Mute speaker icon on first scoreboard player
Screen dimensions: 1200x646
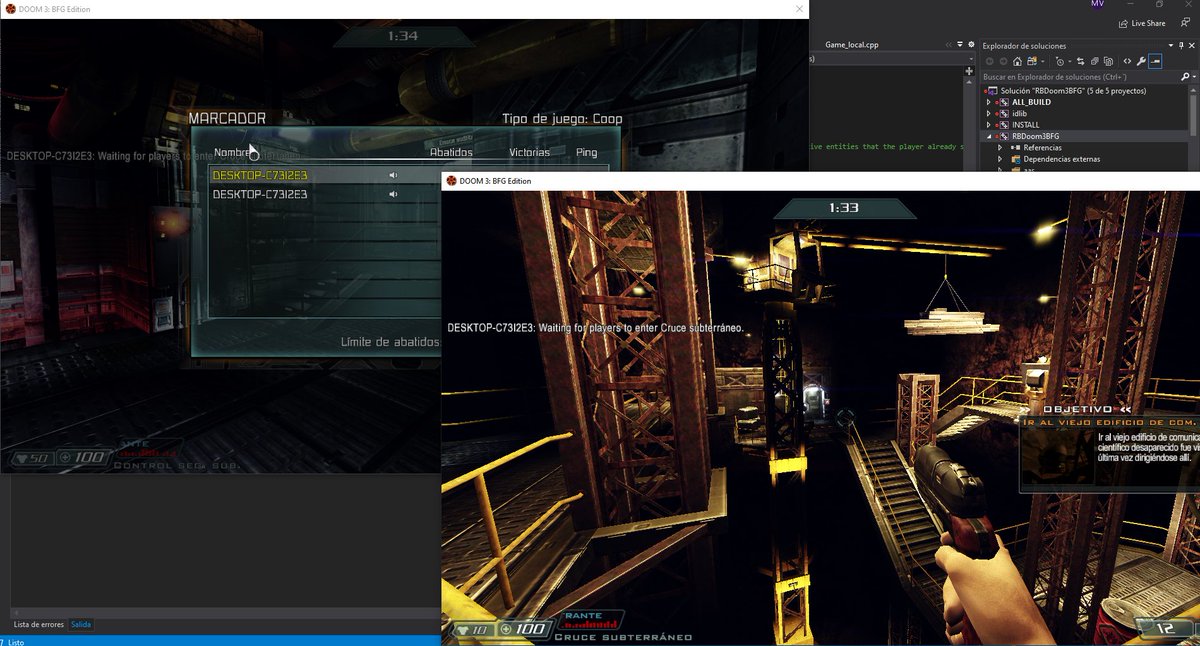[x=394, y=175]
